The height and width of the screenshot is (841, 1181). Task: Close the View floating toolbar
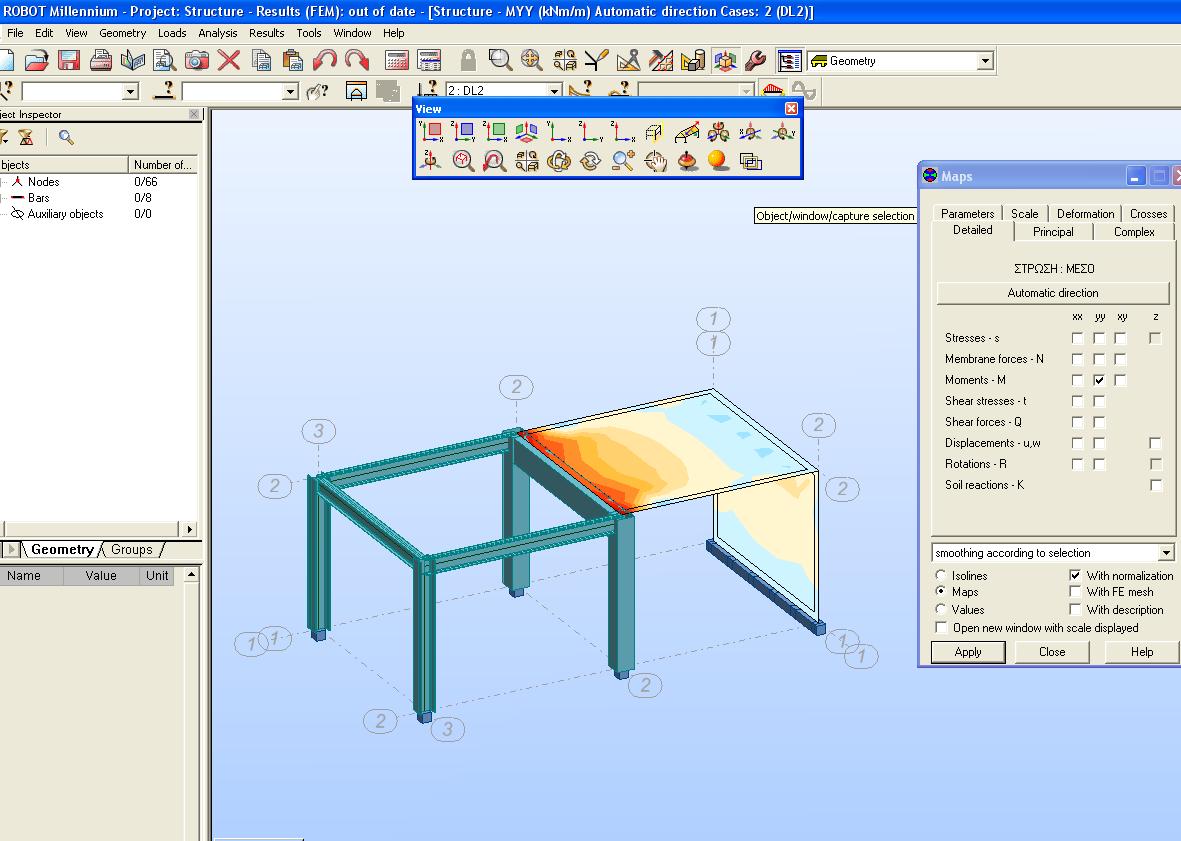(791, 108)
